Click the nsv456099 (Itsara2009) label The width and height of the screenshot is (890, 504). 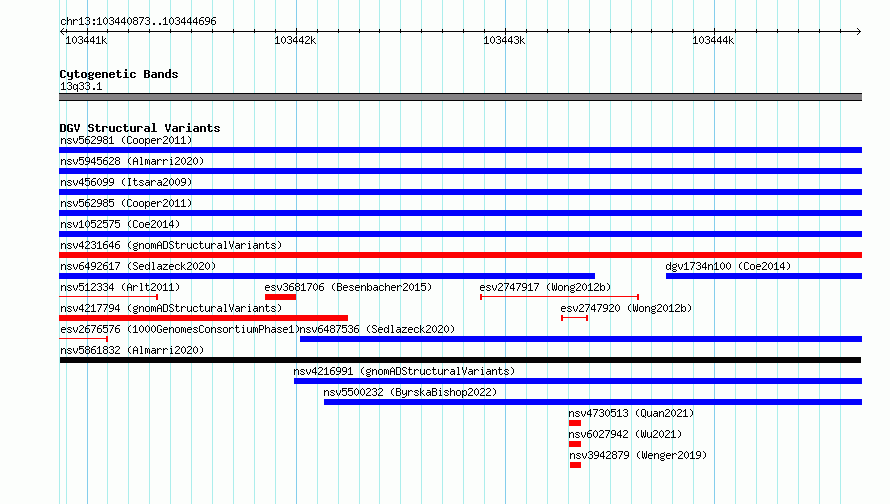coord(126,182)
